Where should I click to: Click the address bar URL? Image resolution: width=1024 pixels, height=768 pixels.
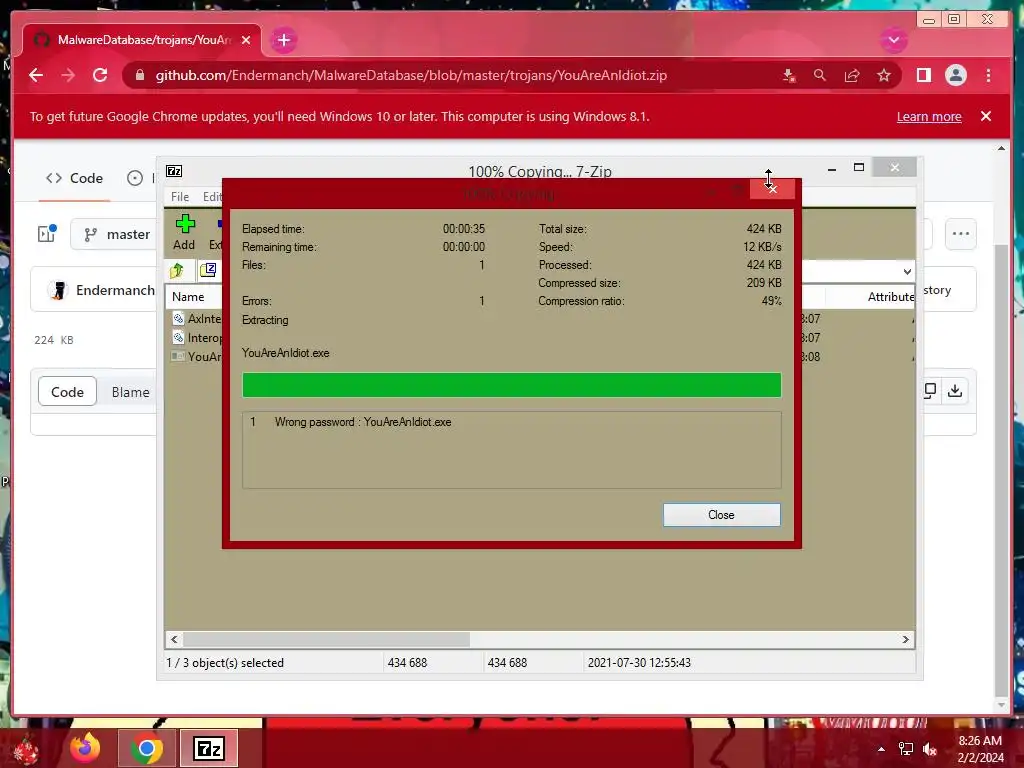point(411,75)
